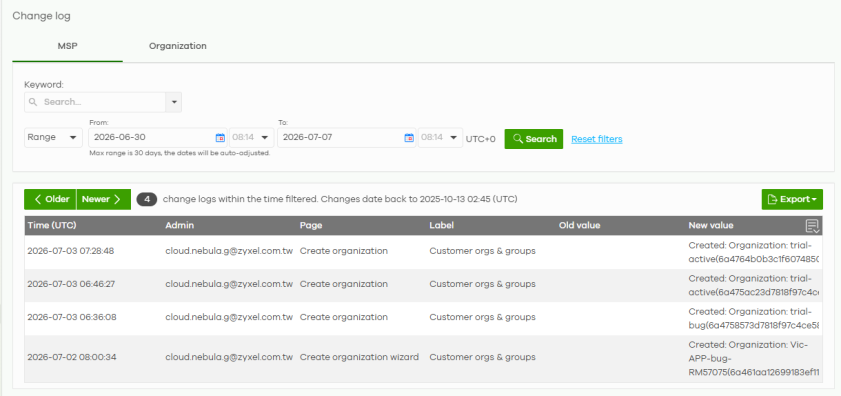Click the magnifier icon in Keyword search box
The image size is (841, 396).
click(x=33, y=102)
